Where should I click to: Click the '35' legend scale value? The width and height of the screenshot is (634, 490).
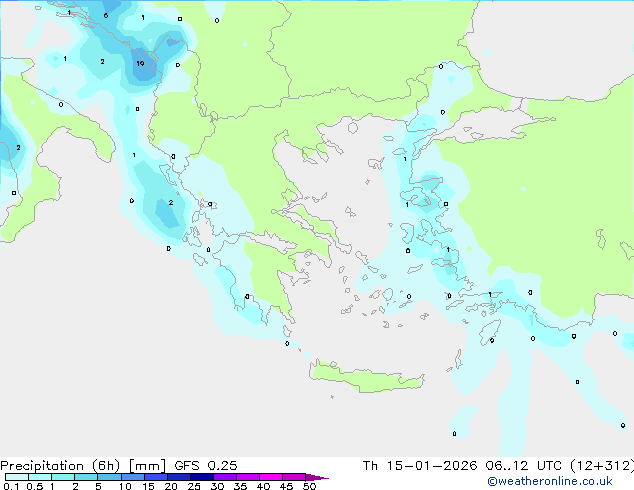(x=240, y=486)
